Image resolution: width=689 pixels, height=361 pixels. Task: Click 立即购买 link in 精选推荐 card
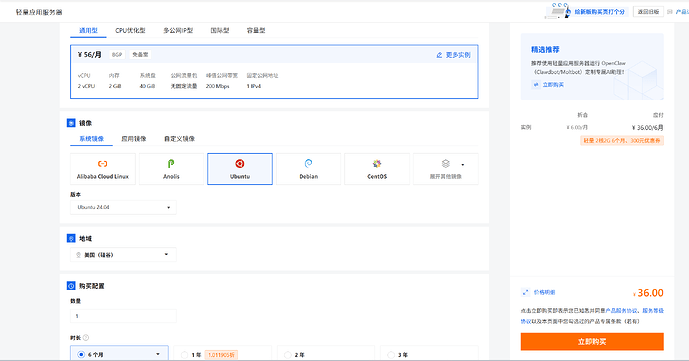coord(553,85)
